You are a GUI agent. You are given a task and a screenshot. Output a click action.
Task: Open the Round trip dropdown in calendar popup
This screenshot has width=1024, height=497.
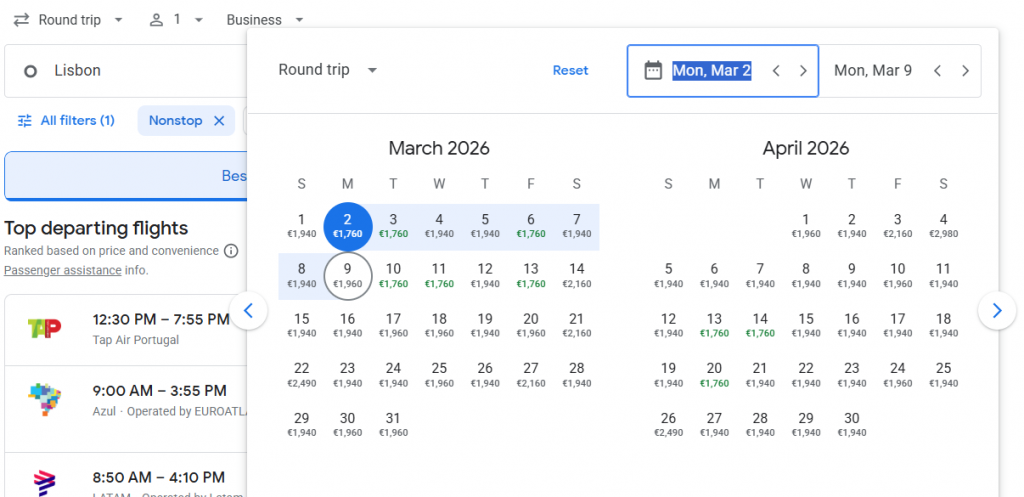(328, 70)
